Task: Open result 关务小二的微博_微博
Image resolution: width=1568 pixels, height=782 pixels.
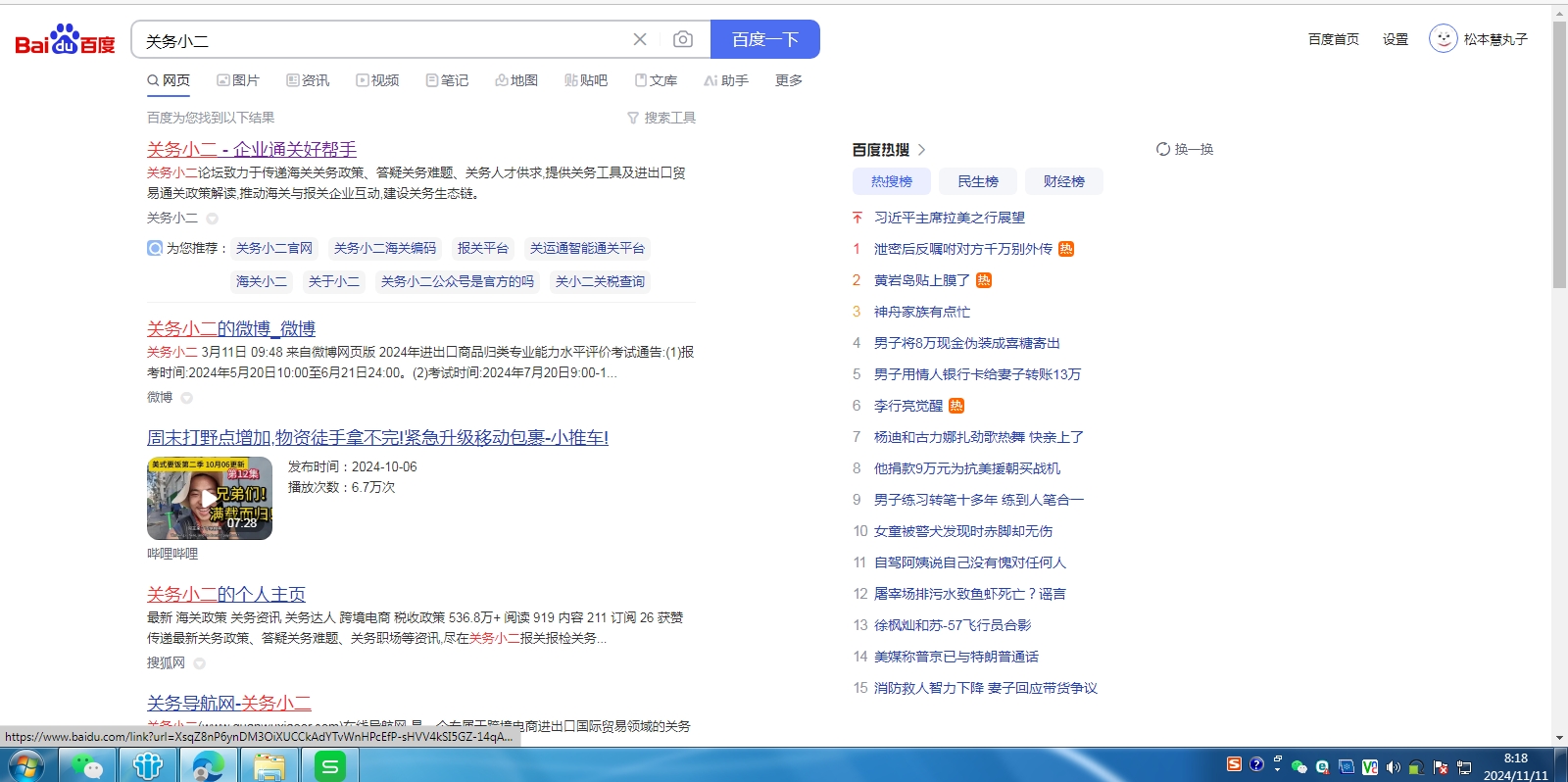Action: 231,328
